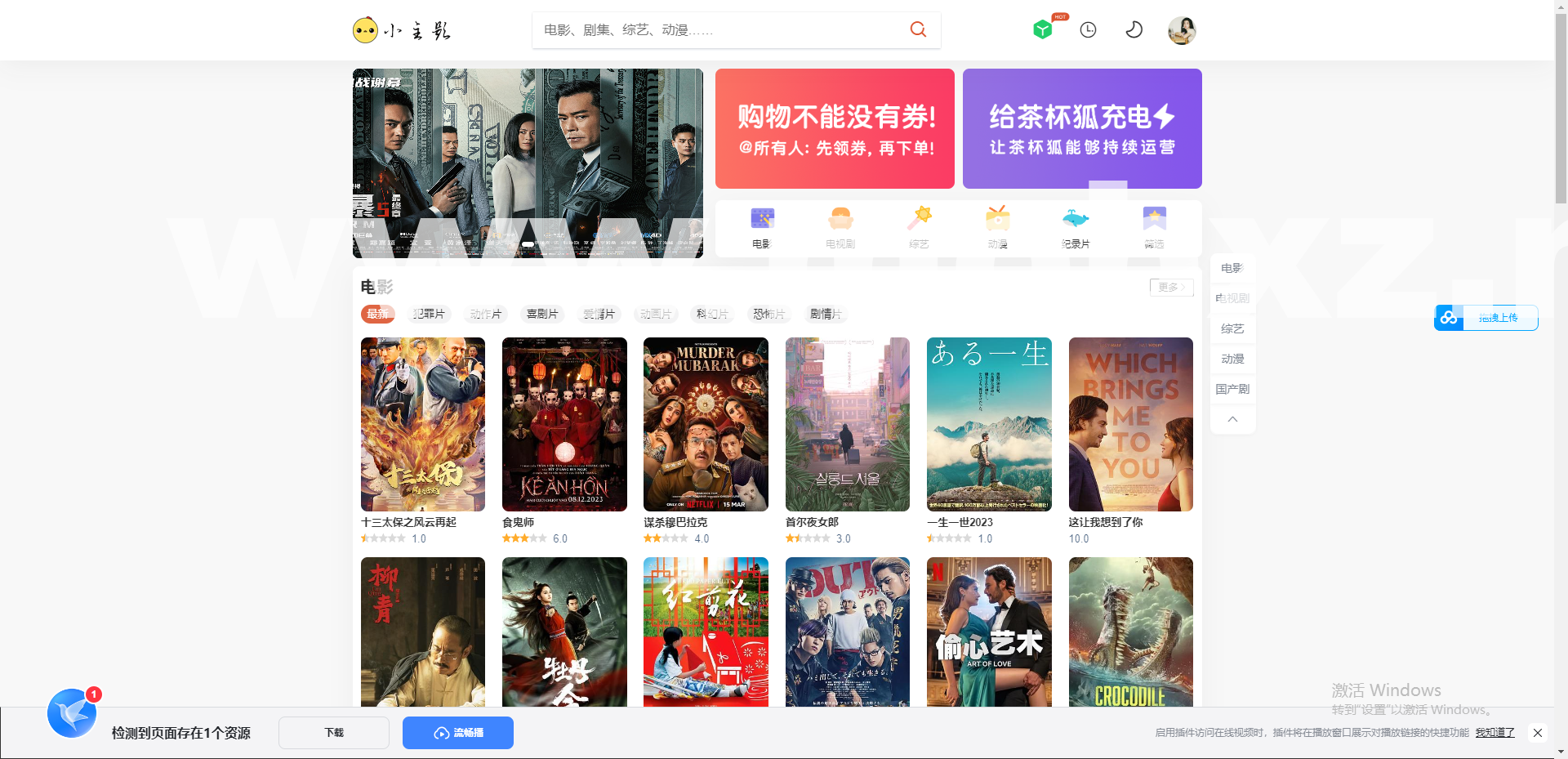The width and height of the screenshot is (1568, 759).
Task: Click the 下载 download button
Action: point(334,733)
